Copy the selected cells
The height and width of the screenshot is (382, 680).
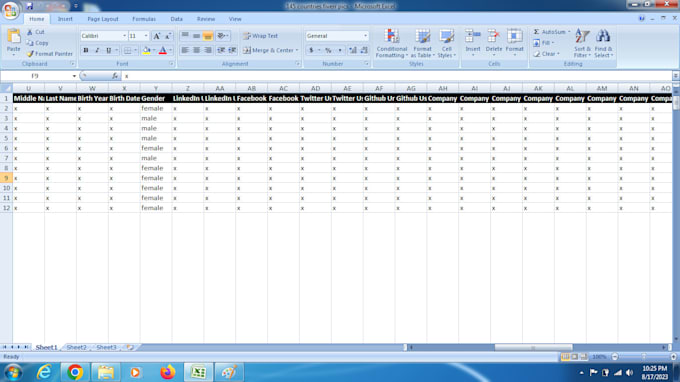click(x=37, y=43)
